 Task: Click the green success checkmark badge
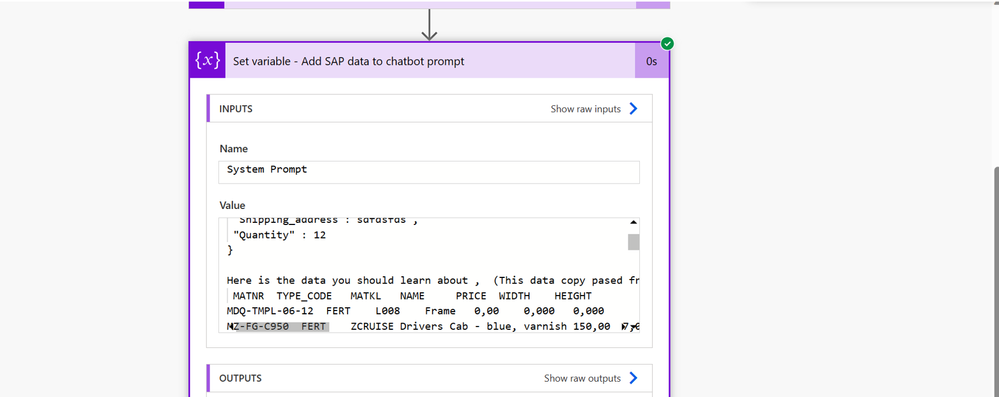(x=667, y=43)
